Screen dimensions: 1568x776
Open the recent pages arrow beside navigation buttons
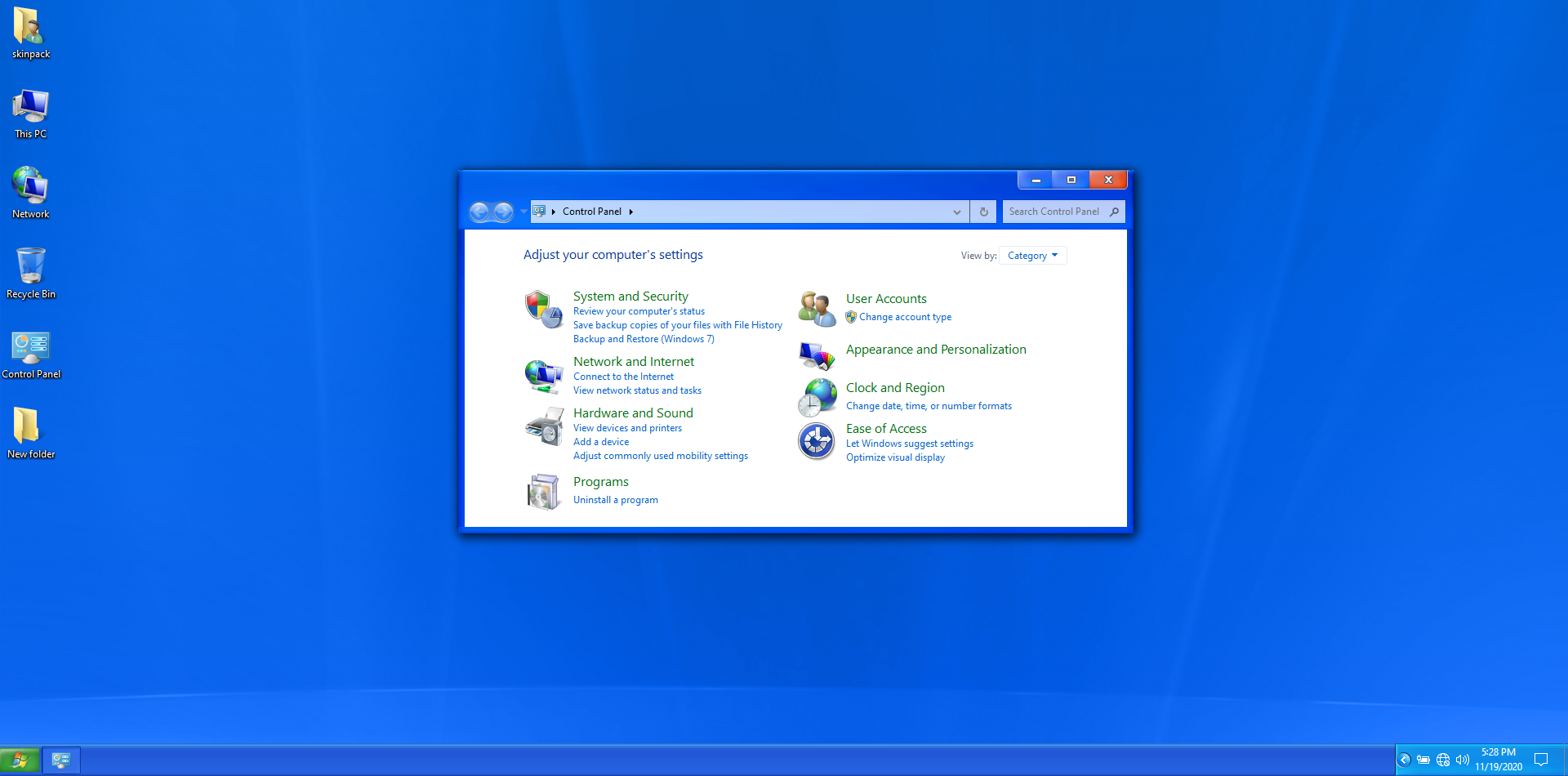(523, 212)
